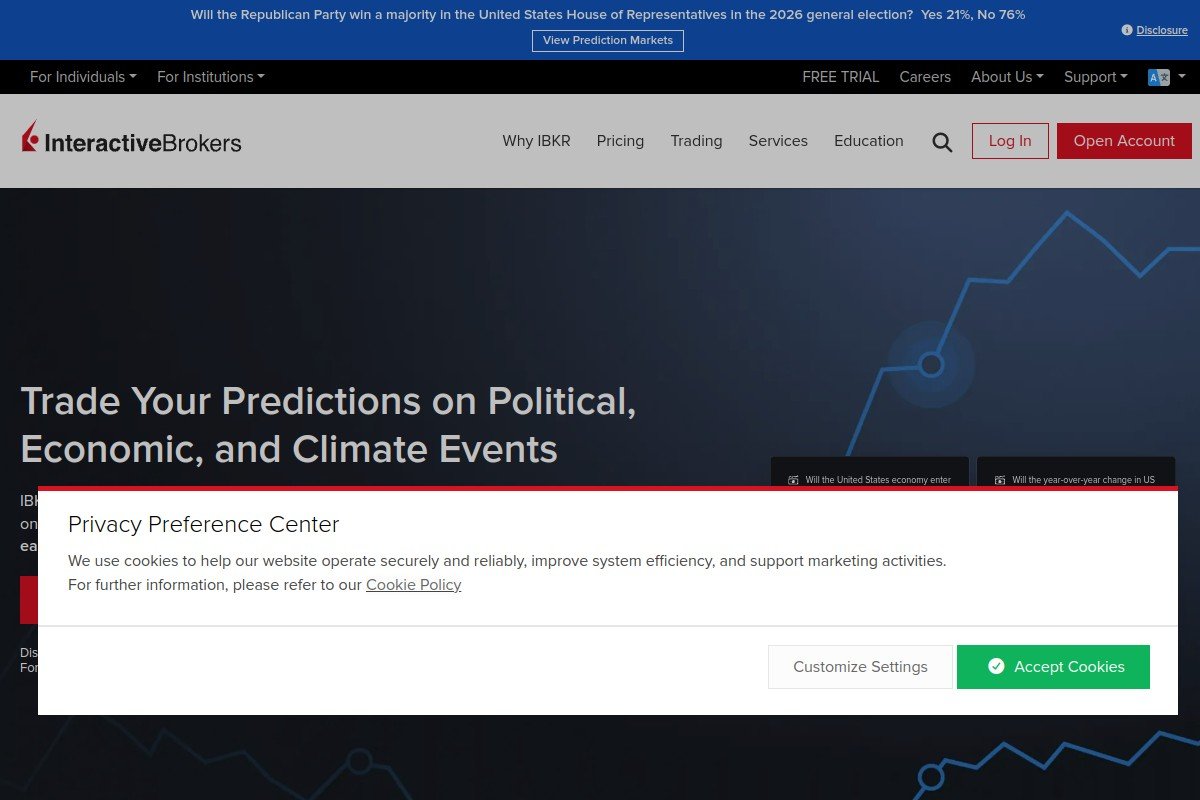1200x800 pixels.
Task: Click the Disclosure info icon
Action: [1127, 30]
